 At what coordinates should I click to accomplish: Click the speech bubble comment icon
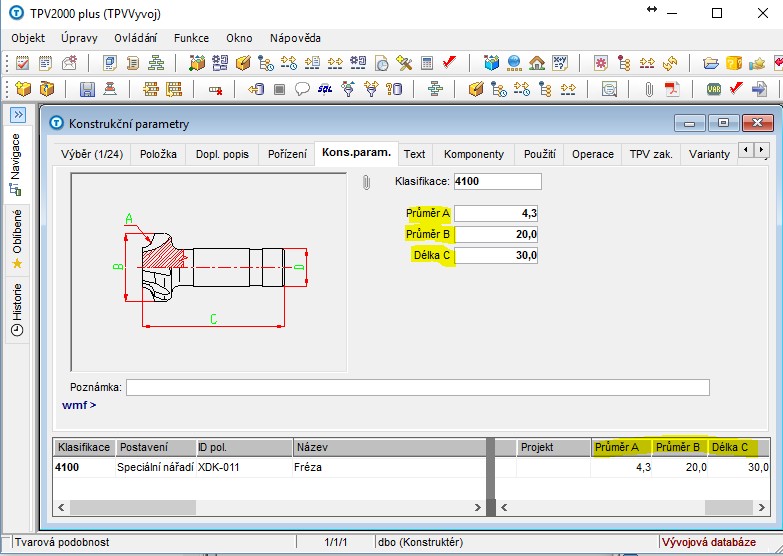pos(302,89)
